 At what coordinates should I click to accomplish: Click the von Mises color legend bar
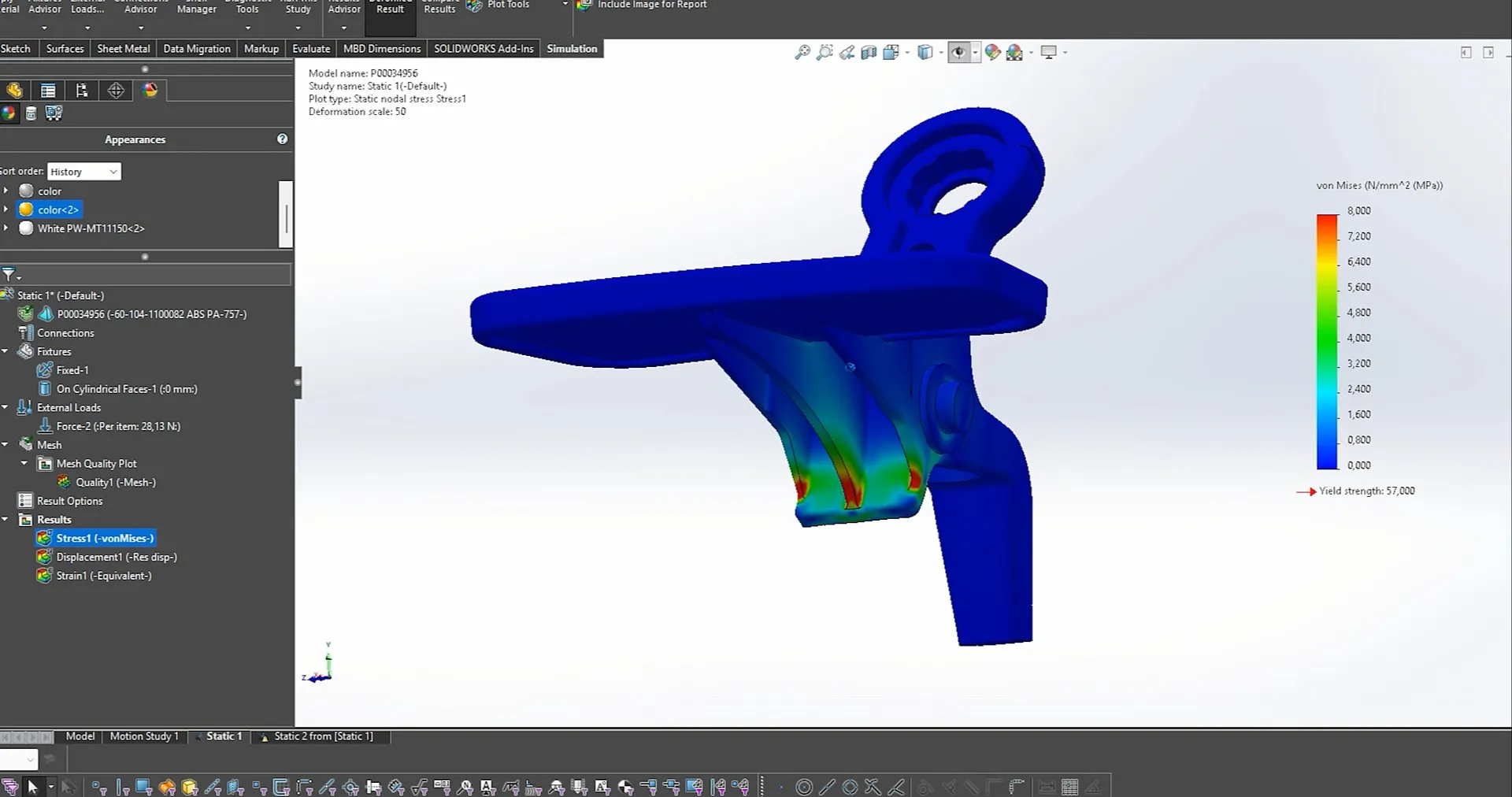(1327, 342)
